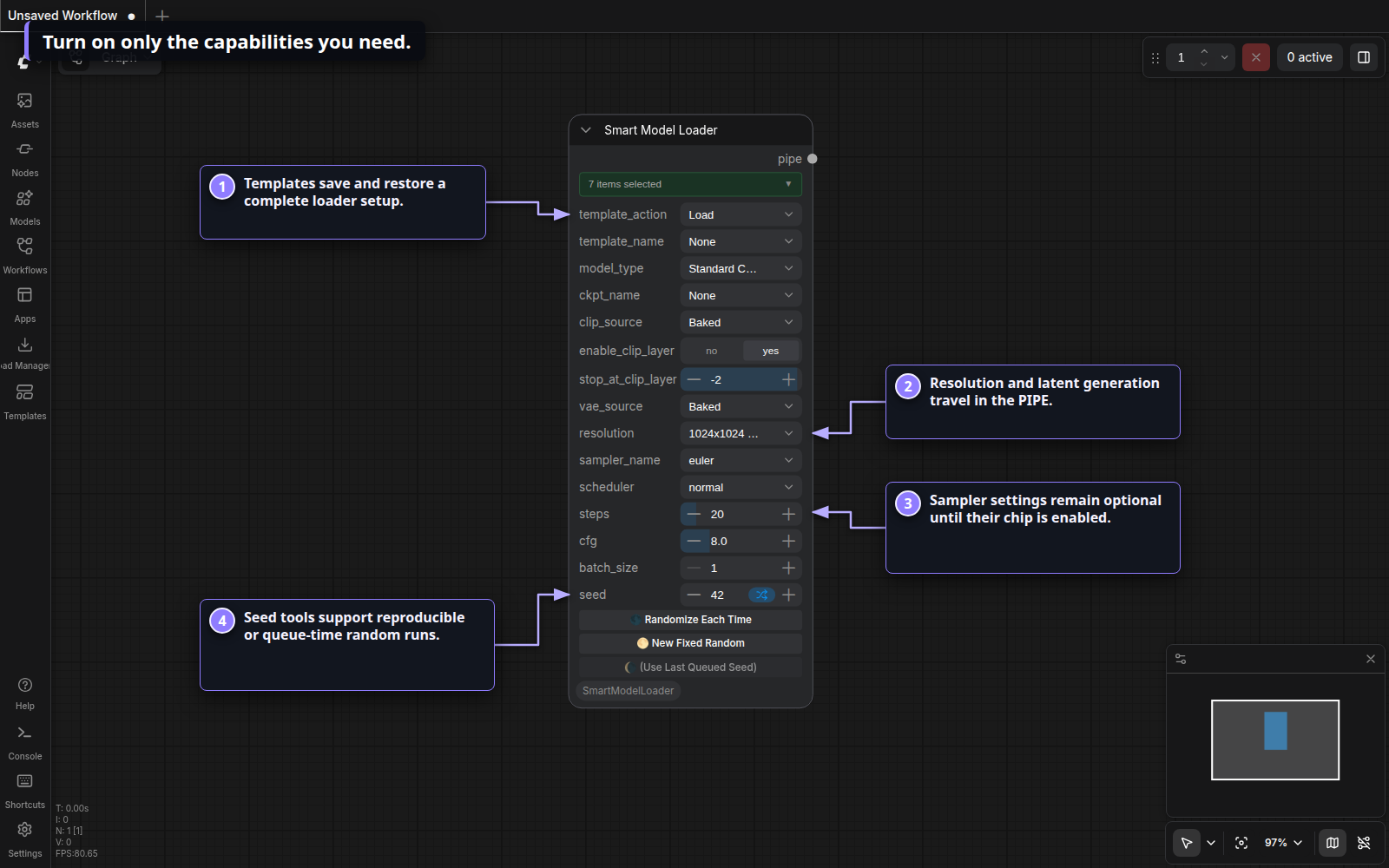The height and width of the screenshot is (868, 1389).
Task: Click the steps value slider field
Action: click(x=741, y=514)
